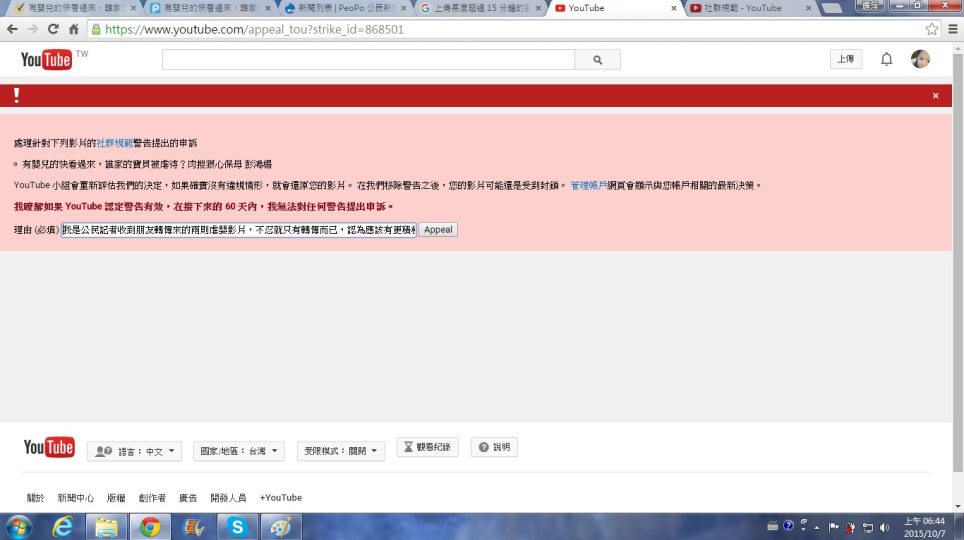
Task: Switch to the 社群規範 - YouTube tab
Action: click(747, 8)
